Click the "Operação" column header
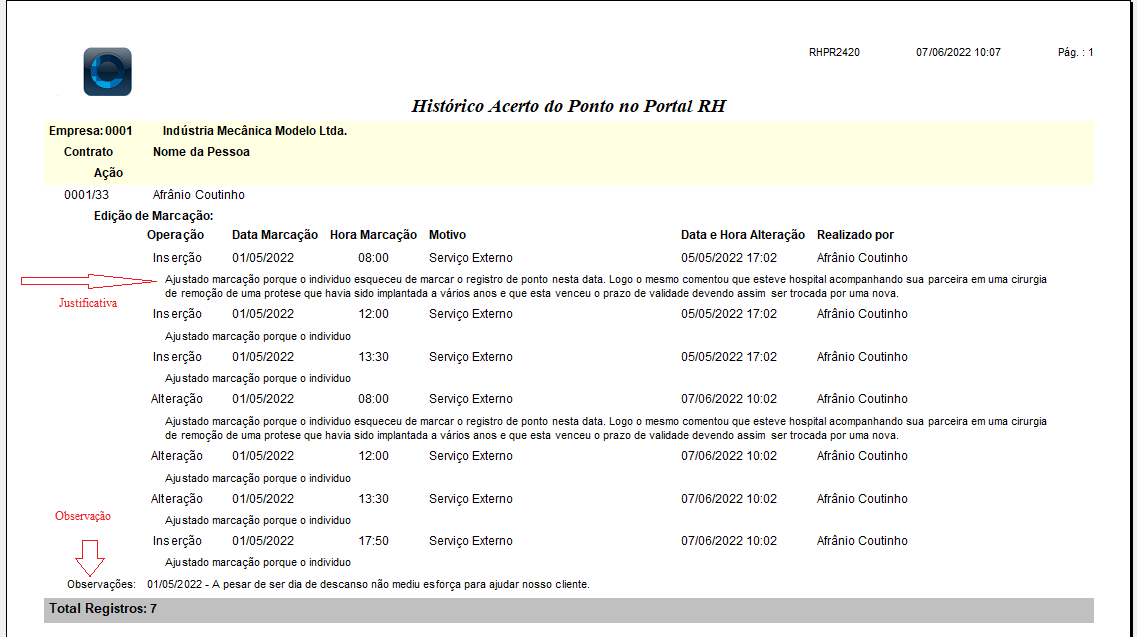Image resolution: width=1137 pixels, height=637 pixels. click(175, 235)
